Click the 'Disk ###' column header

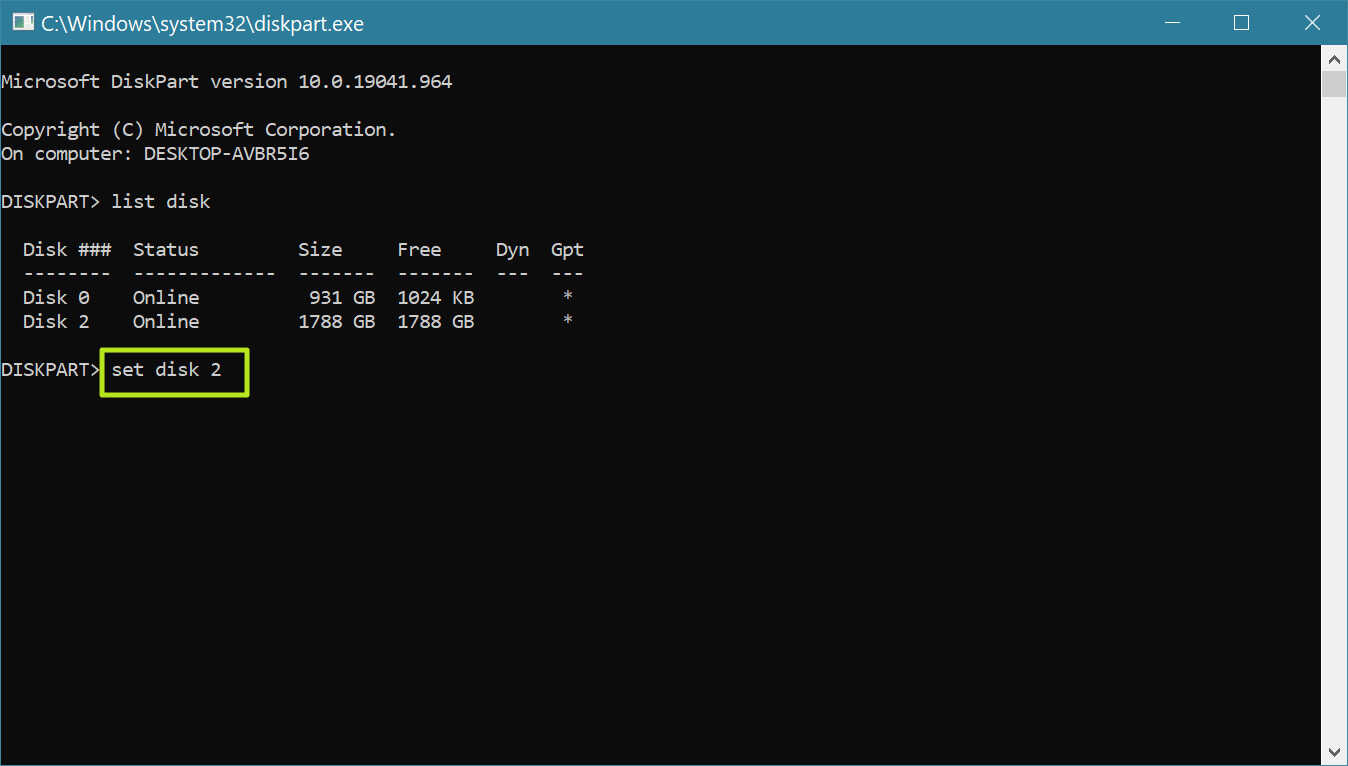coord(67,250)
